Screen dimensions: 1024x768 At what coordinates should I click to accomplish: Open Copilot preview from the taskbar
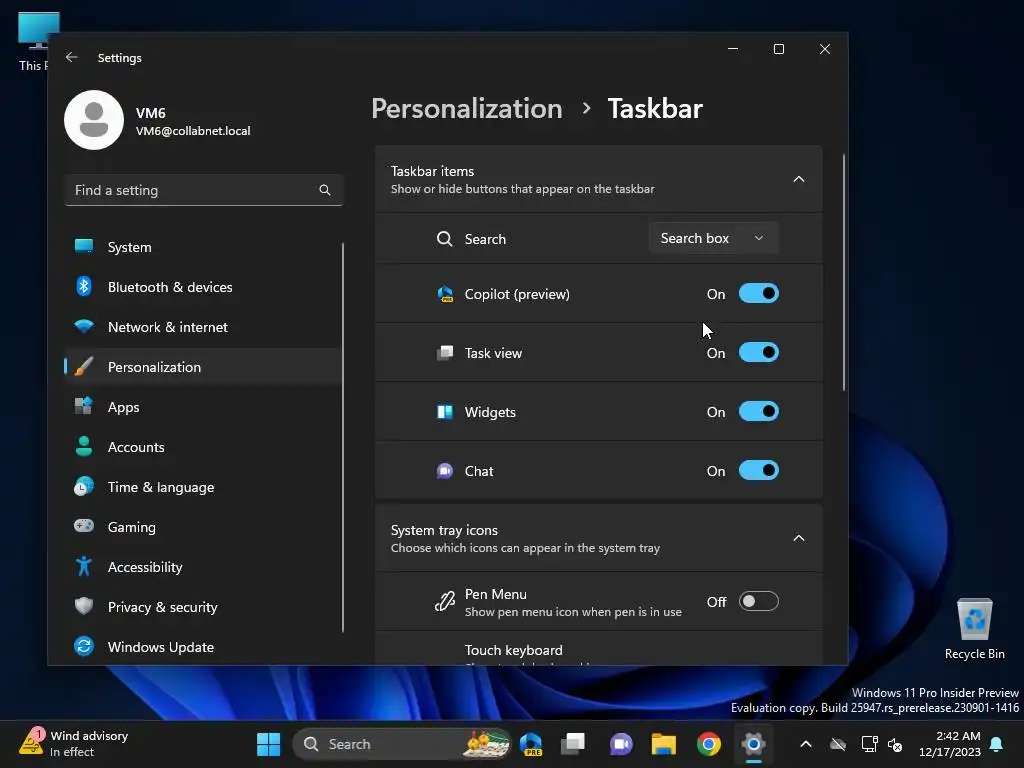tap(531, 744)
